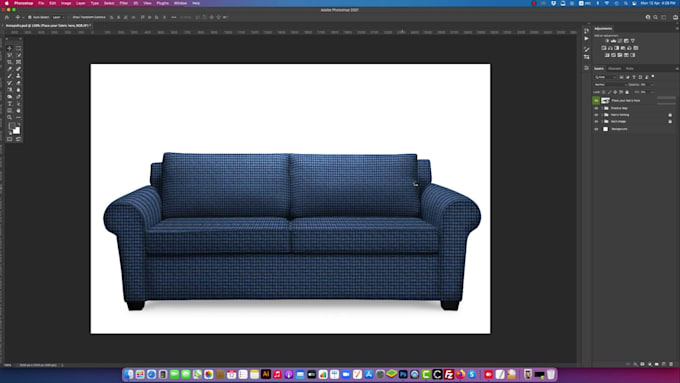
Task: Toggle lock transparent pixels
Action: 603,92
